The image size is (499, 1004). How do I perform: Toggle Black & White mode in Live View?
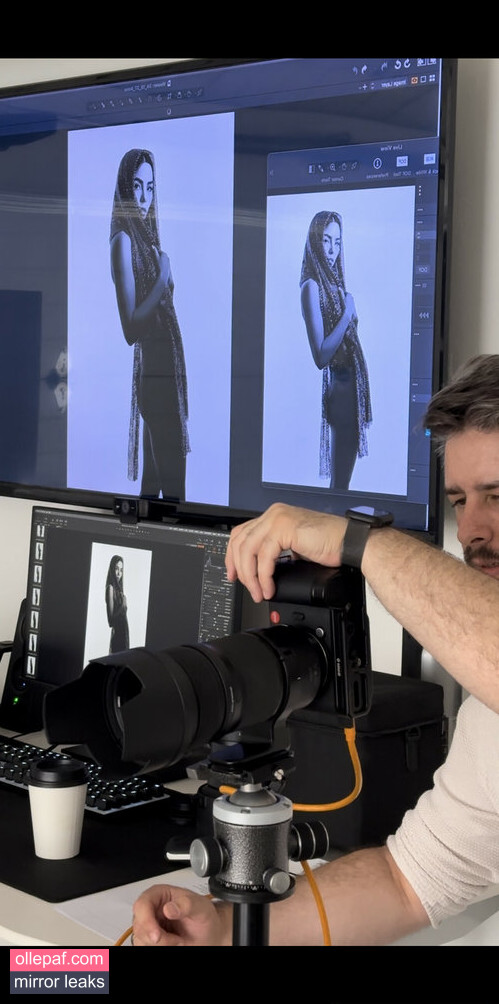[430, 159]
